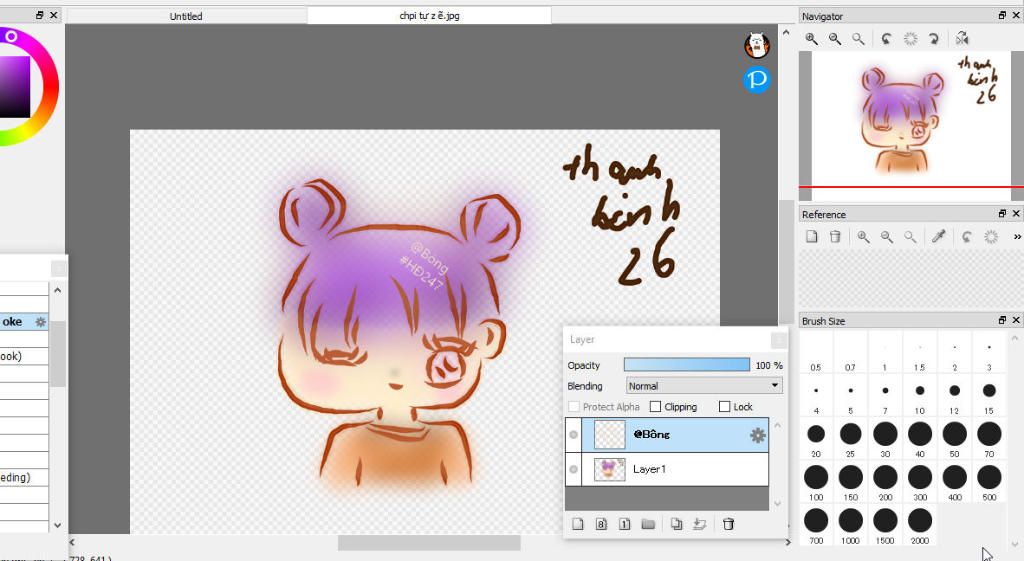
Task: Select brush size 10
Action: tap(920, 396)
